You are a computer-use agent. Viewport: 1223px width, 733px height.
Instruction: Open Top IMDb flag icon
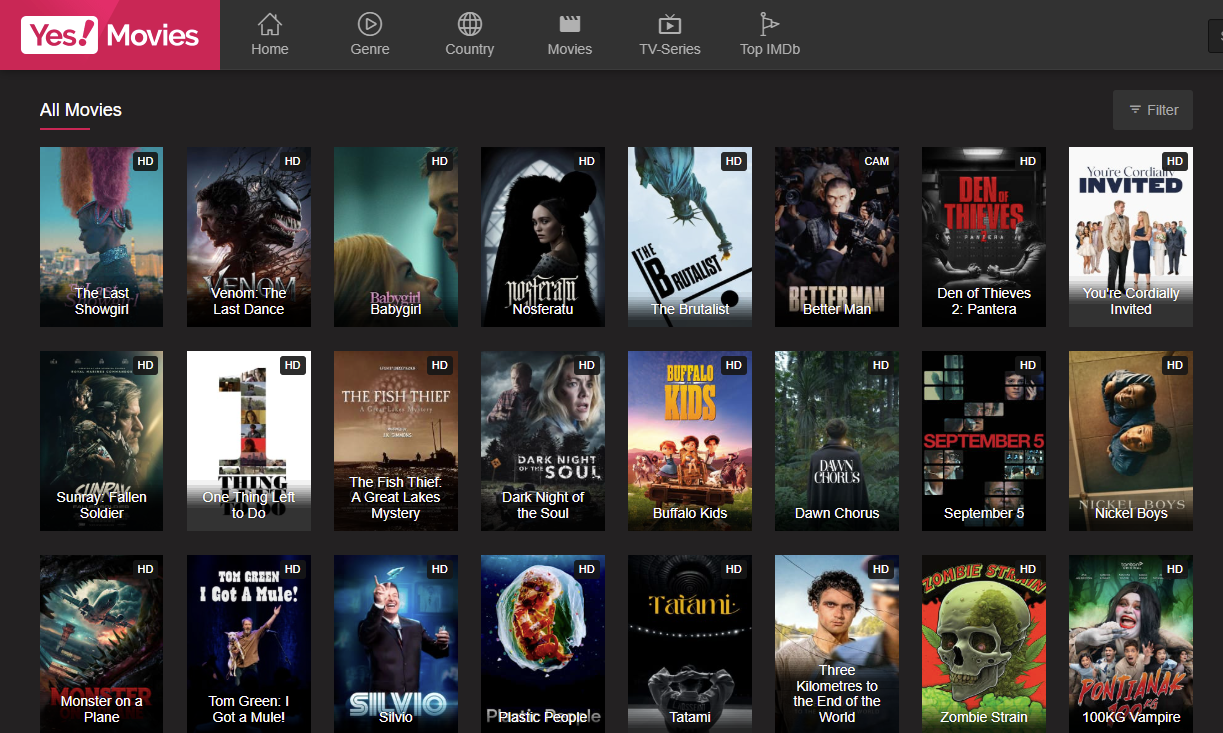pos(770,24)
